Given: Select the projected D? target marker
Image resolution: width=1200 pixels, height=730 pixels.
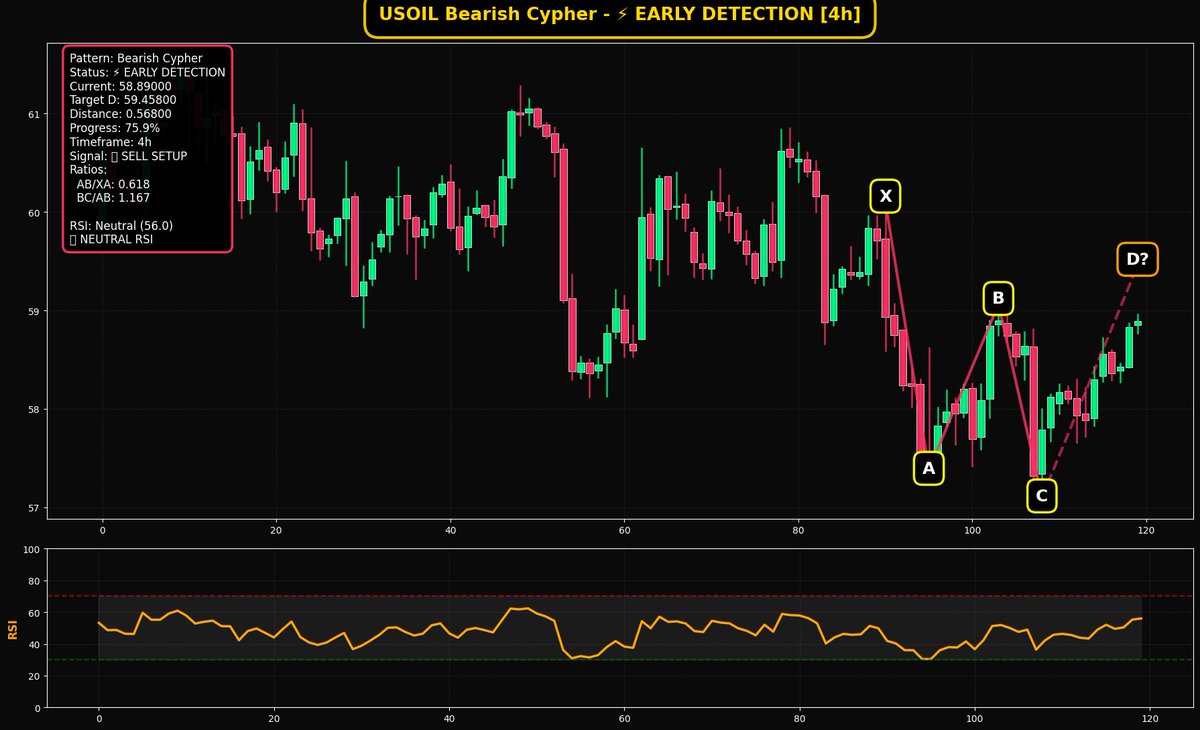Looking at the screenshot, I should 1138,258.
